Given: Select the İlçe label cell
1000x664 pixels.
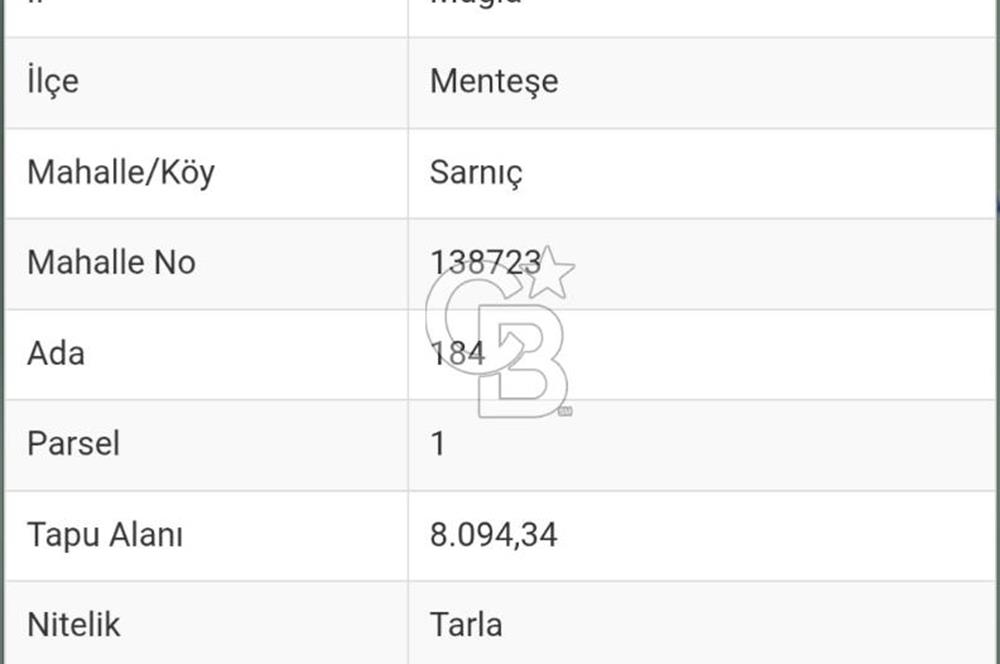Looking at the screenshot, I should click(53, 81).
